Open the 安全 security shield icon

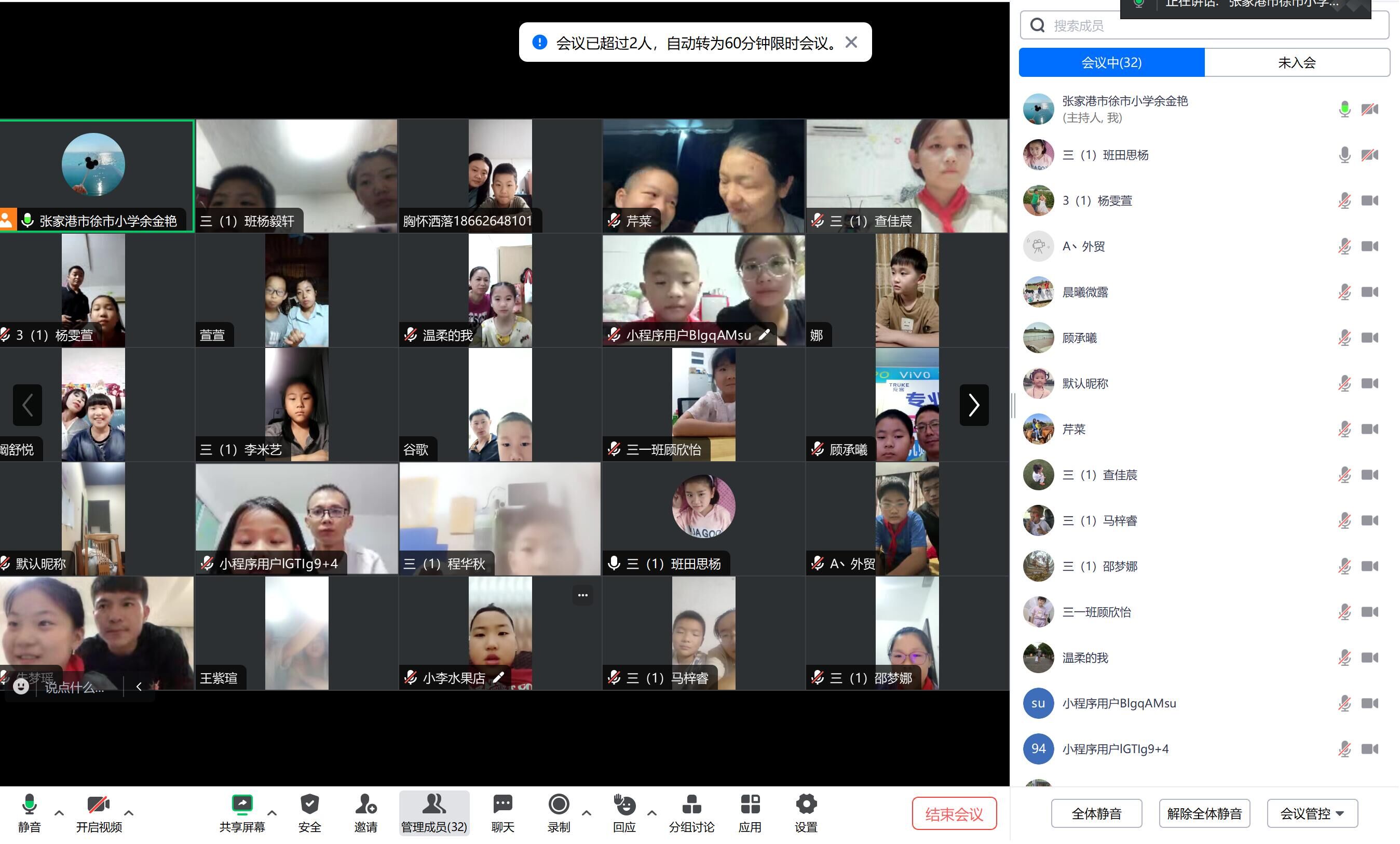[310, 805]
